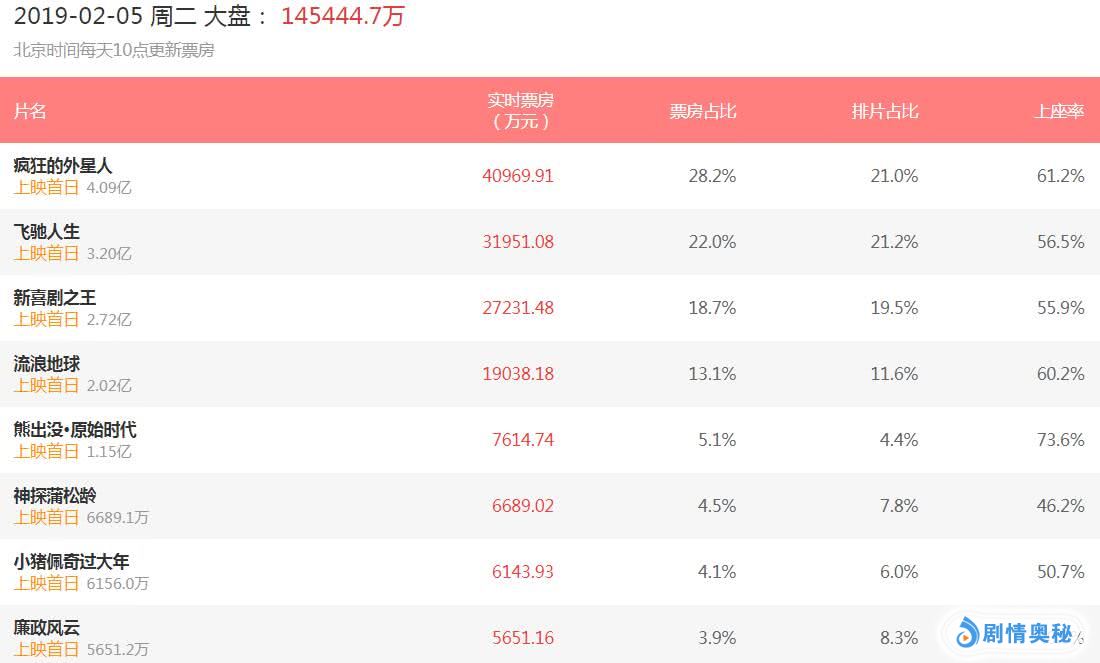This screenshot has width=1100, height=663.
Task: Click the 73.6% attendance rate value
Action: 1061,440
